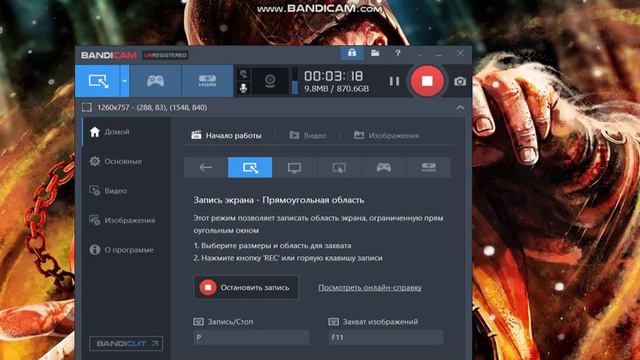Click the BANDICAM logo in title bar
This screenshot has width=640, height=360.
tap(109, 55)
